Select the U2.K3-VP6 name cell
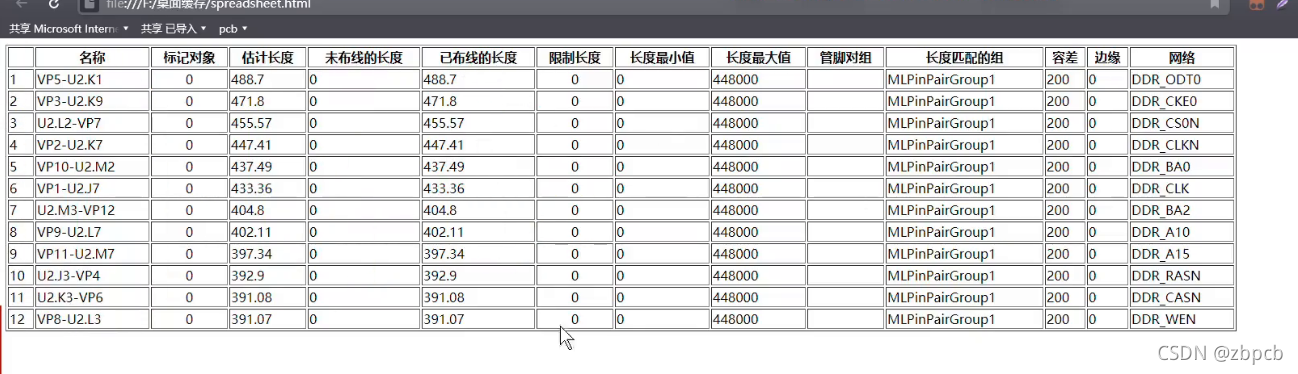Viewport: 1298px width, 374px height. [92, 297]
